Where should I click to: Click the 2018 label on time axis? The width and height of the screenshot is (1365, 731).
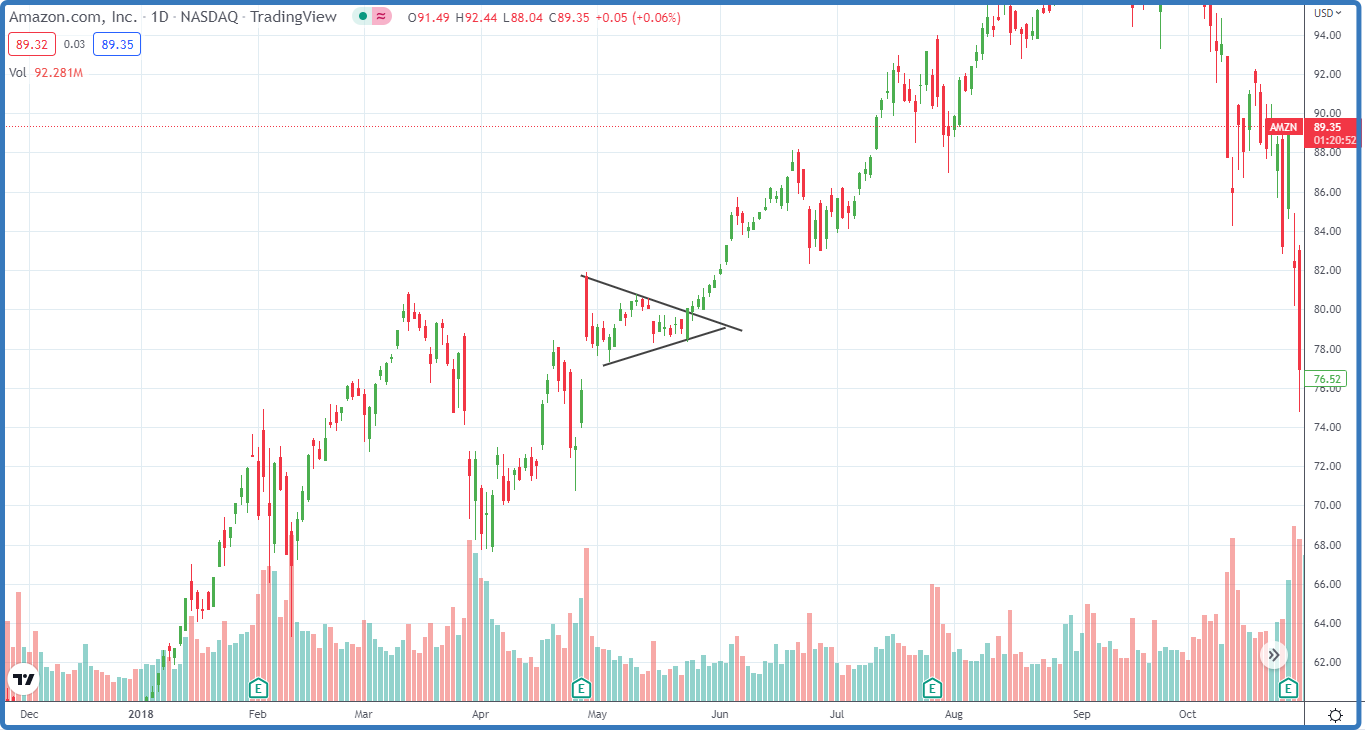click(x=141, y=715)
